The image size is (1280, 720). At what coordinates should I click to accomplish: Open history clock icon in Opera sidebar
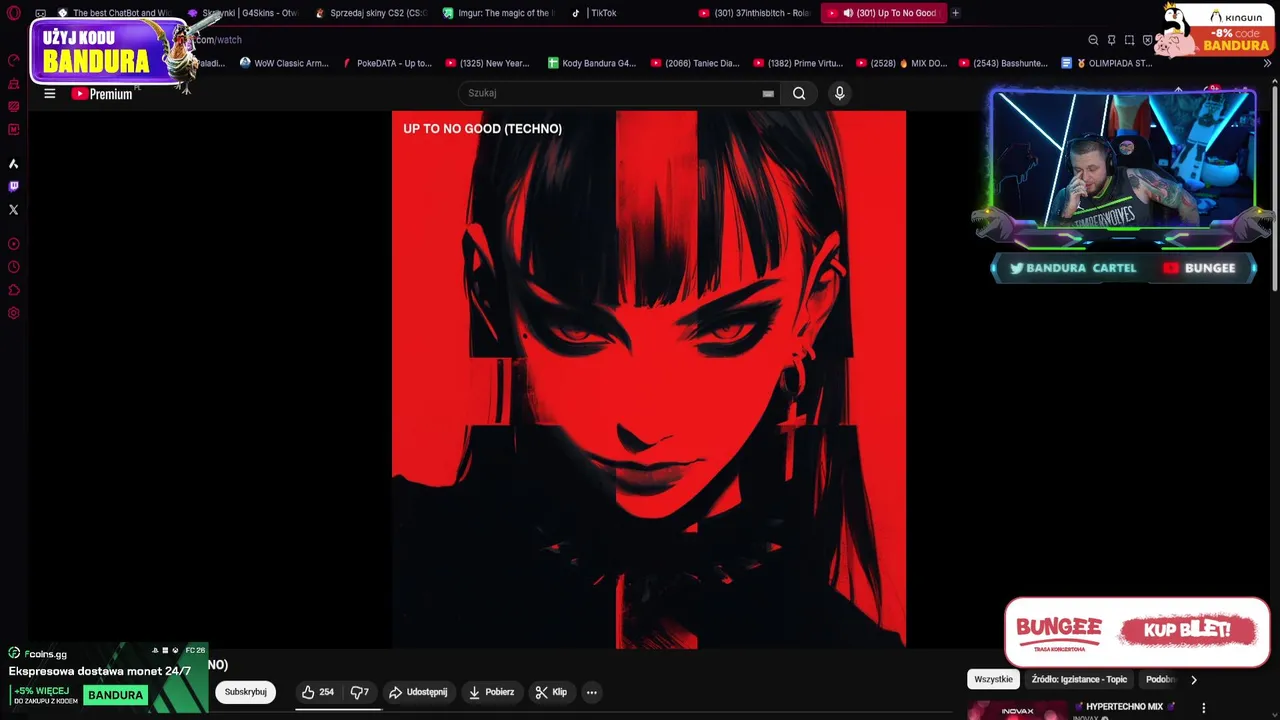pos(13,267)
